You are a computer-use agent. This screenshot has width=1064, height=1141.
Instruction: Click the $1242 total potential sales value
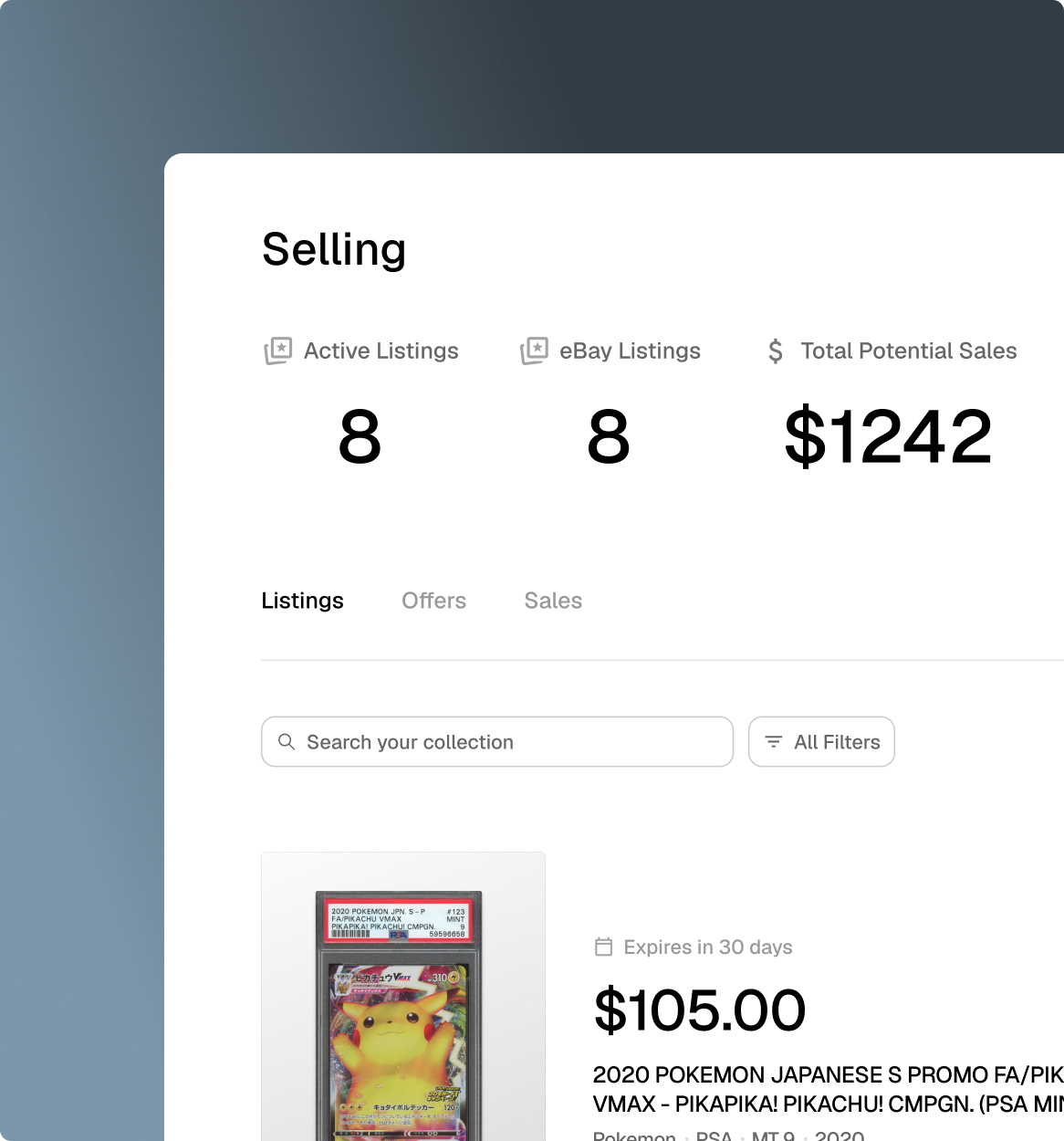click(x=888, y=437)
